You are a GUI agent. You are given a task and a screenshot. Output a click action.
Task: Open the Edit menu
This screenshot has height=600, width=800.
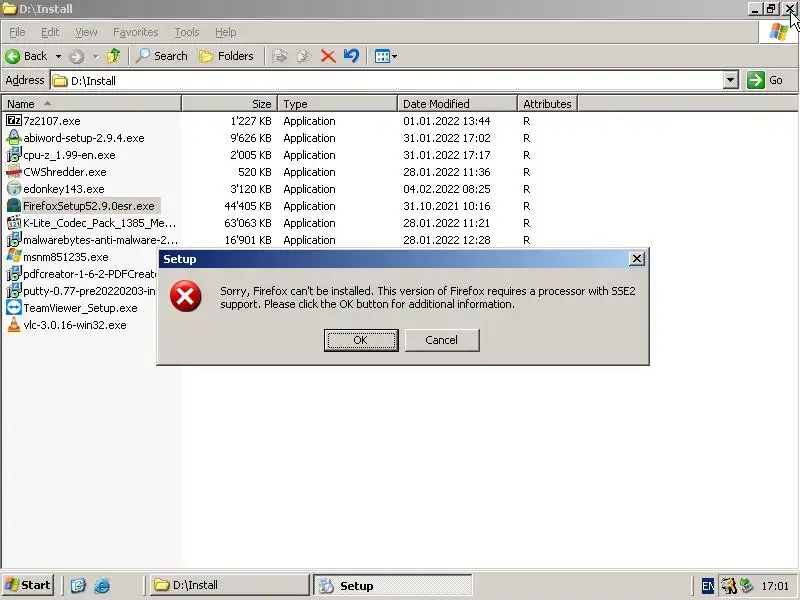point(50,32)
